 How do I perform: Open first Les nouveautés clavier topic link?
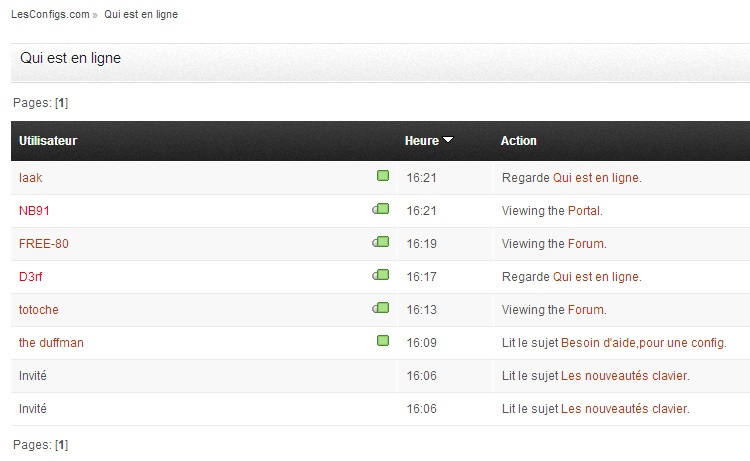624,375
